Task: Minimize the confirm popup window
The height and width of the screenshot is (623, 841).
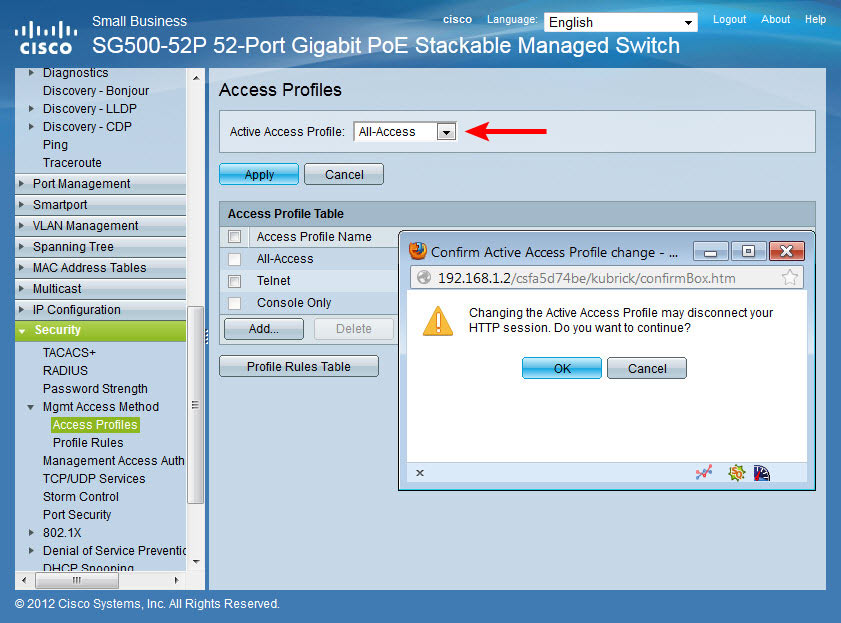Action: coord(711,251)
